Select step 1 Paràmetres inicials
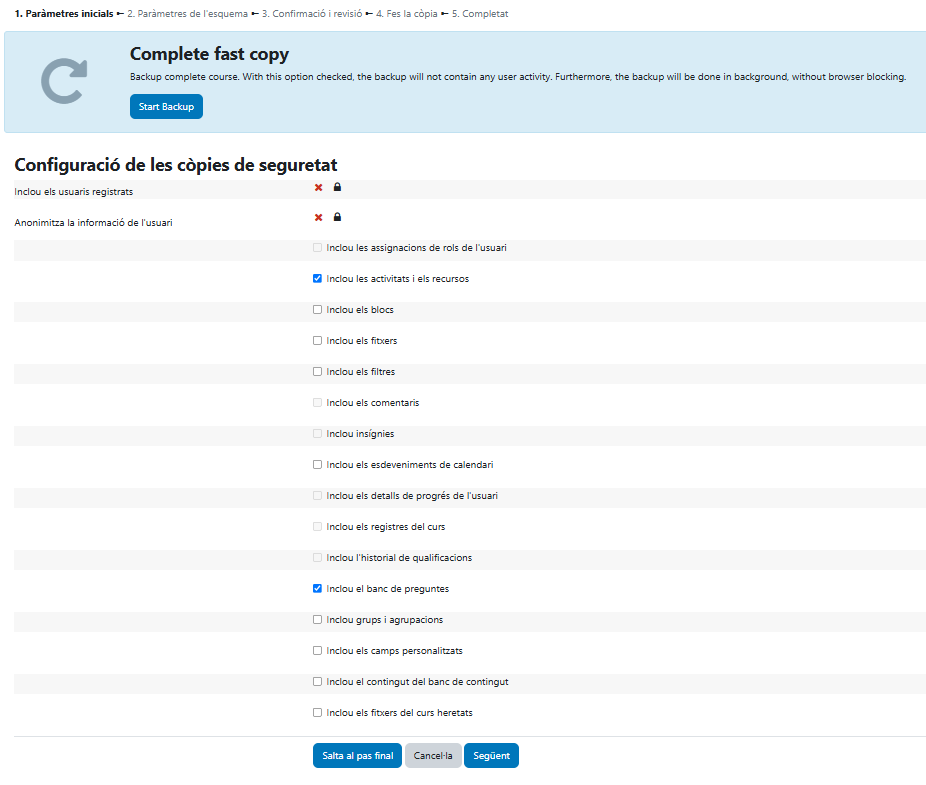This screenshot has height=785, width=926. click(64, 14)
